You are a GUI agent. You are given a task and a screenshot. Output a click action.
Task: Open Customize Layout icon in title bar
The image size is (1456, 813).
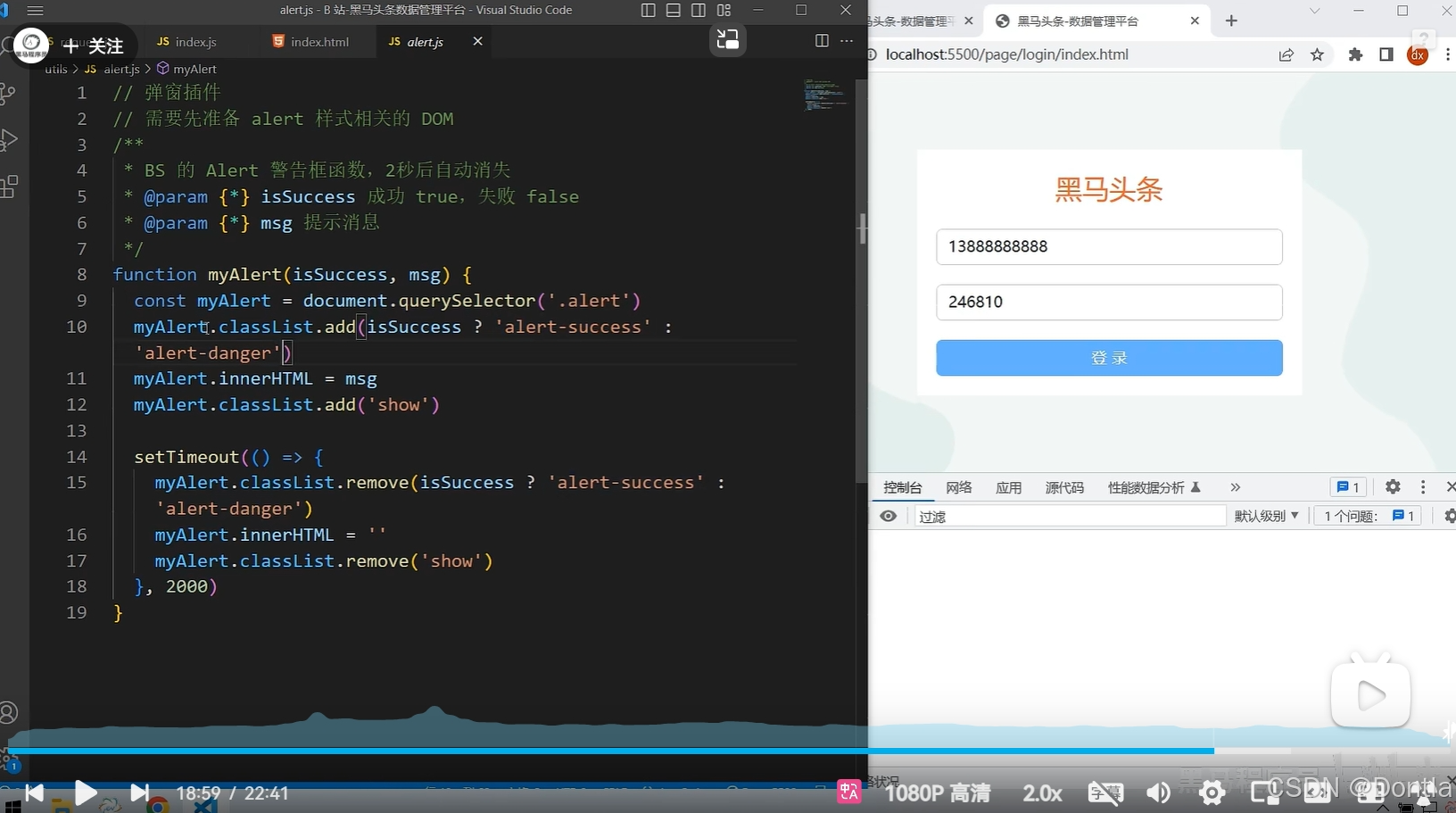pos(724,11)
